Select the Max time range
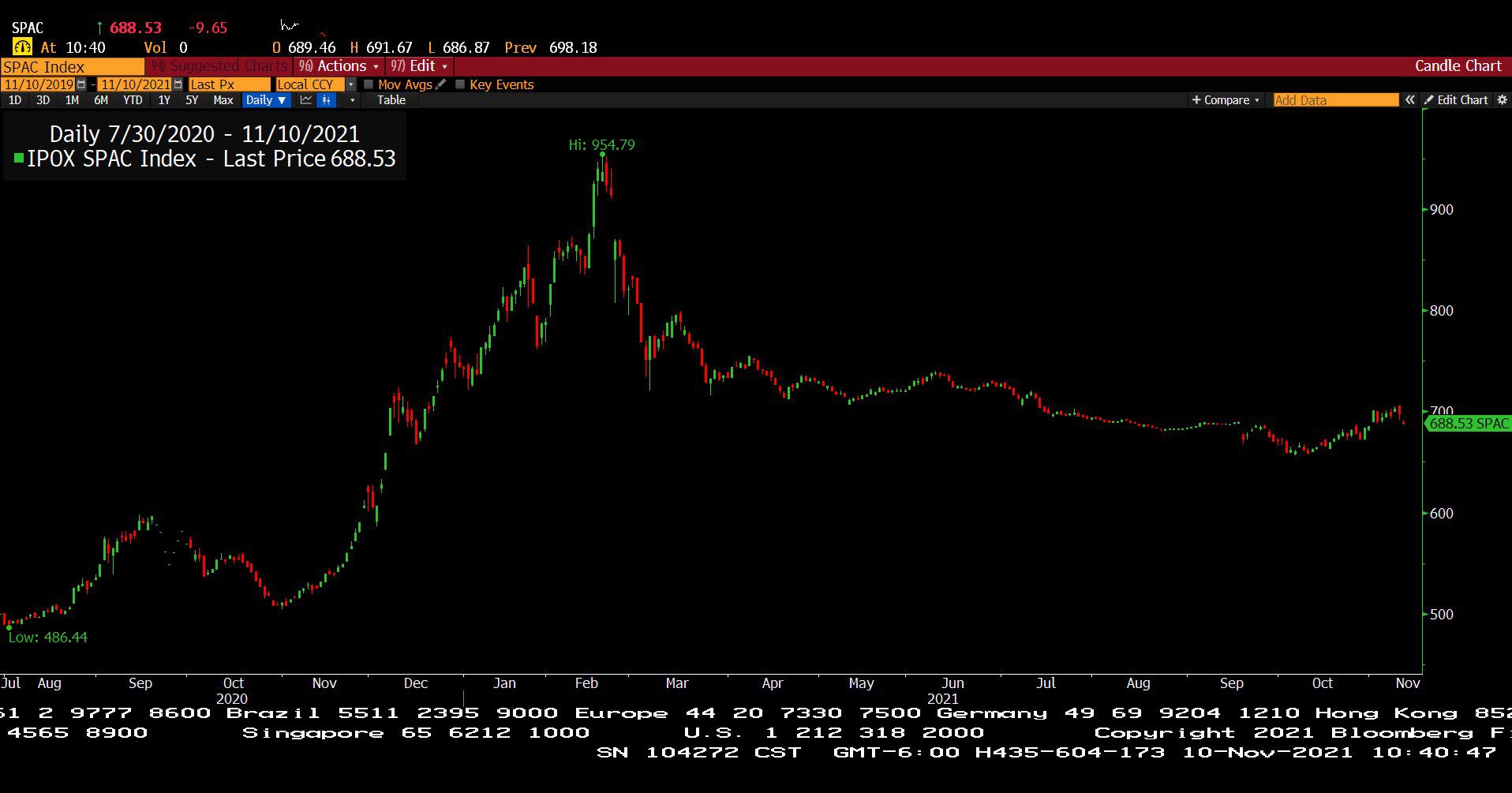1512x793 pixels. tap(223, 100)
